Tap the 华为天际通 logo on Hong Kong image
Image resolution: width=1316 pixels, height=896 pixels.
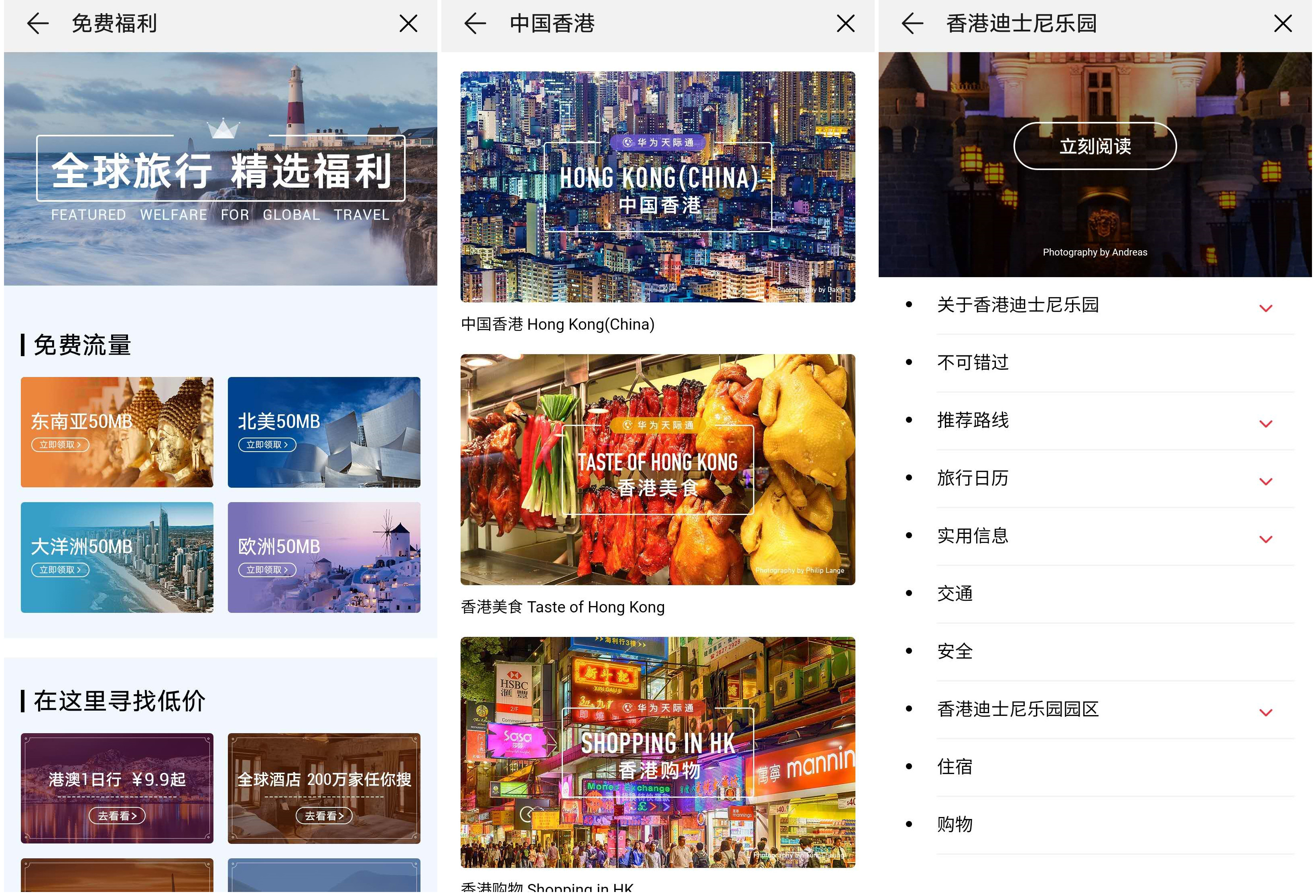[x=658, y=142]
